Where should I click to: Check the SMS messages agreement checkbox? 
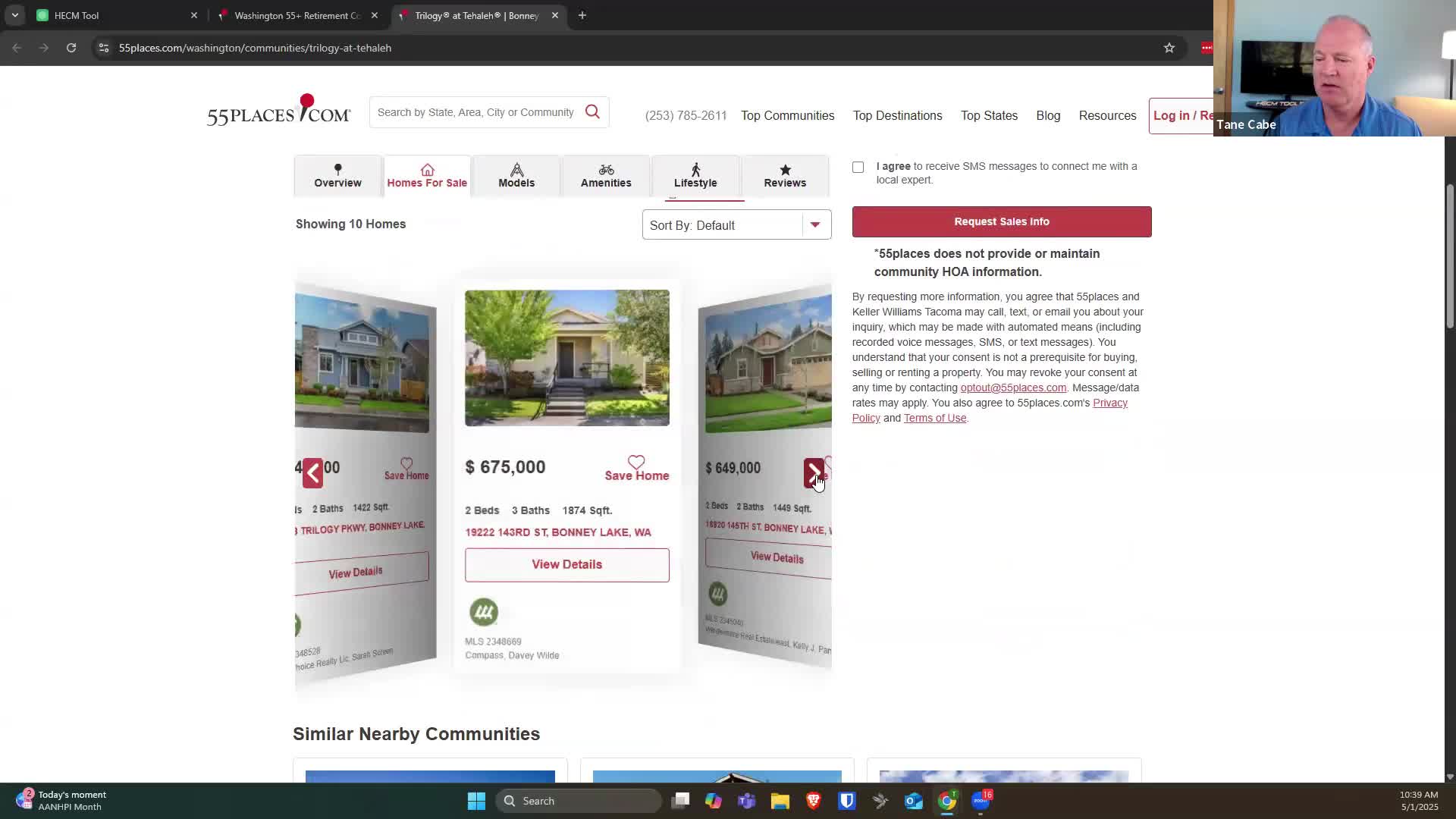(x=858, y=167)
